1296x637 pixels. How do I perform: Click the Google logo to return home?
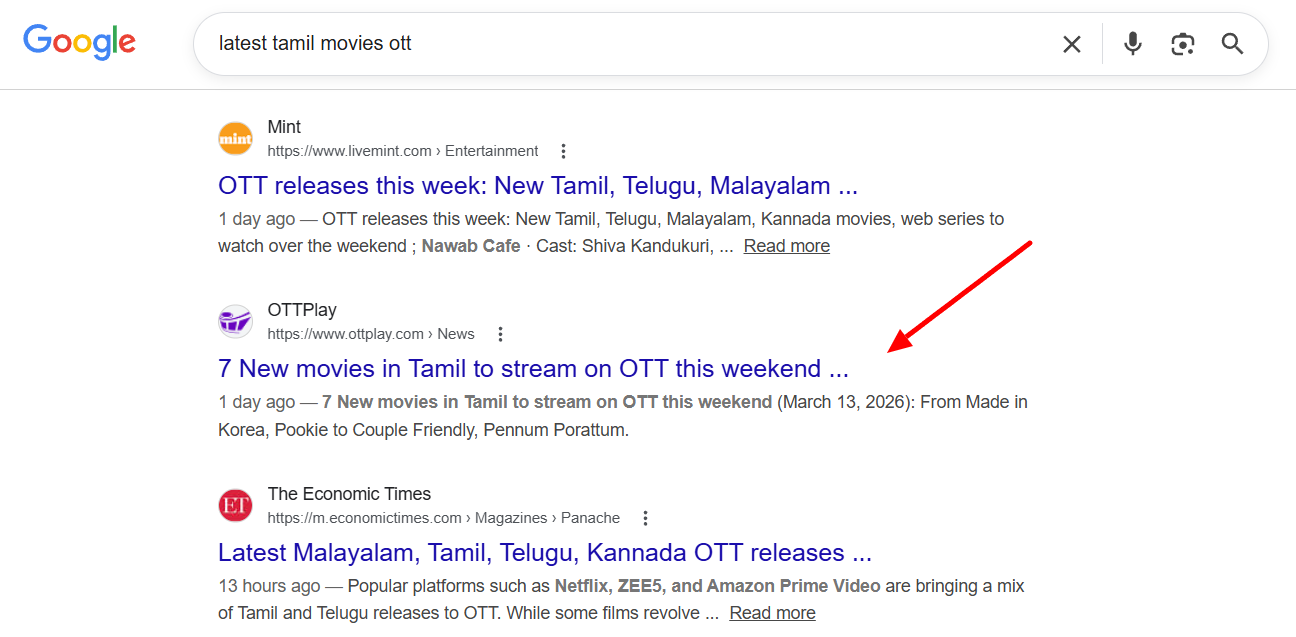80,42
